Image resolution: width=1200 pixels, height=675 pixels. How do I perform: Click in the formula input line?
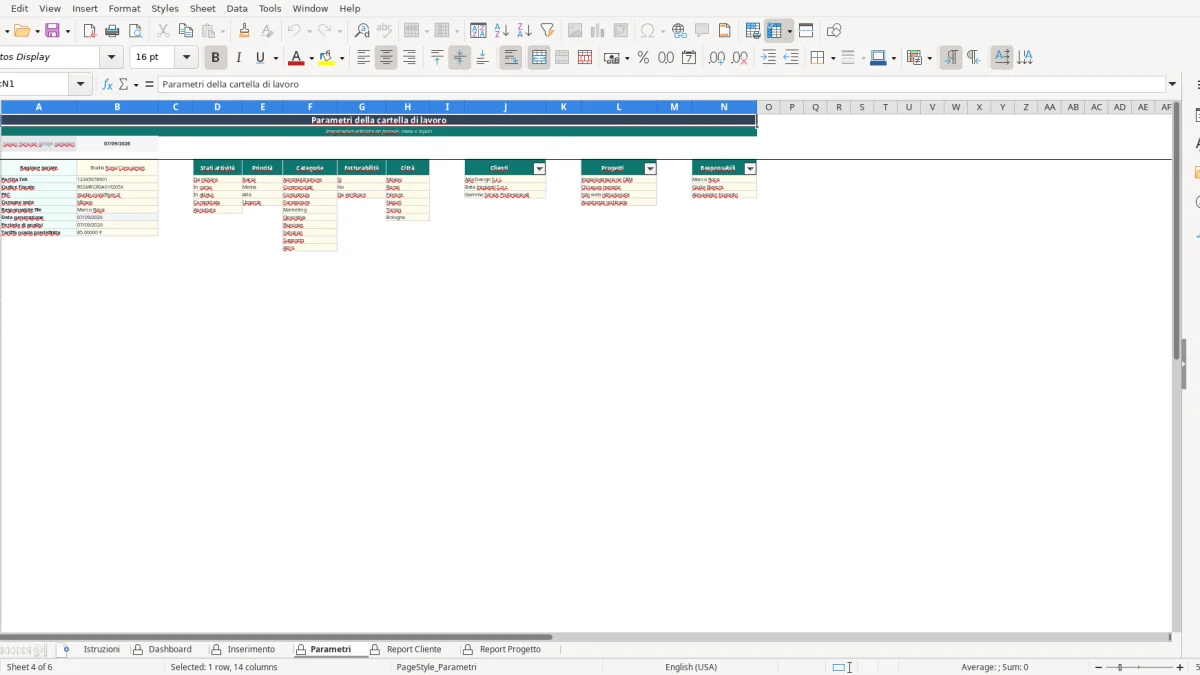coord(662,84)
